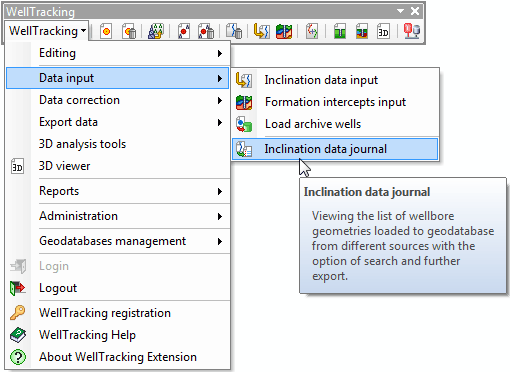
Task: Expand the Editing submenu
Action: (x=118, y=53)
